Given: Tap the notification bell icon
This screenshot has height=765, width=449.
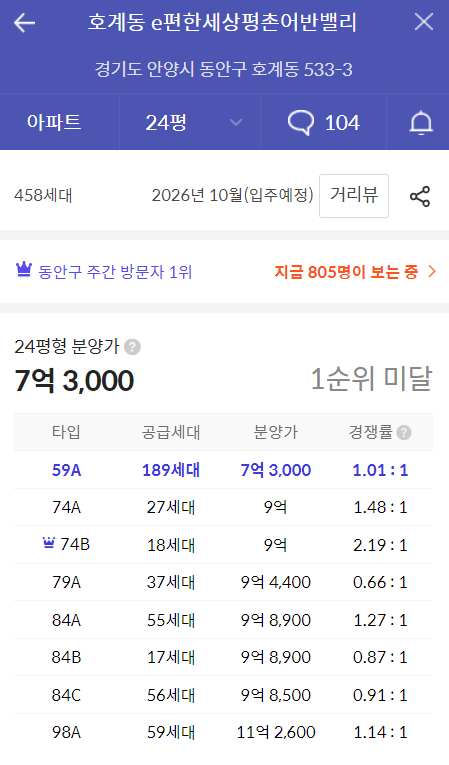Looking at the screenshot, I should (x=421, y=122).
